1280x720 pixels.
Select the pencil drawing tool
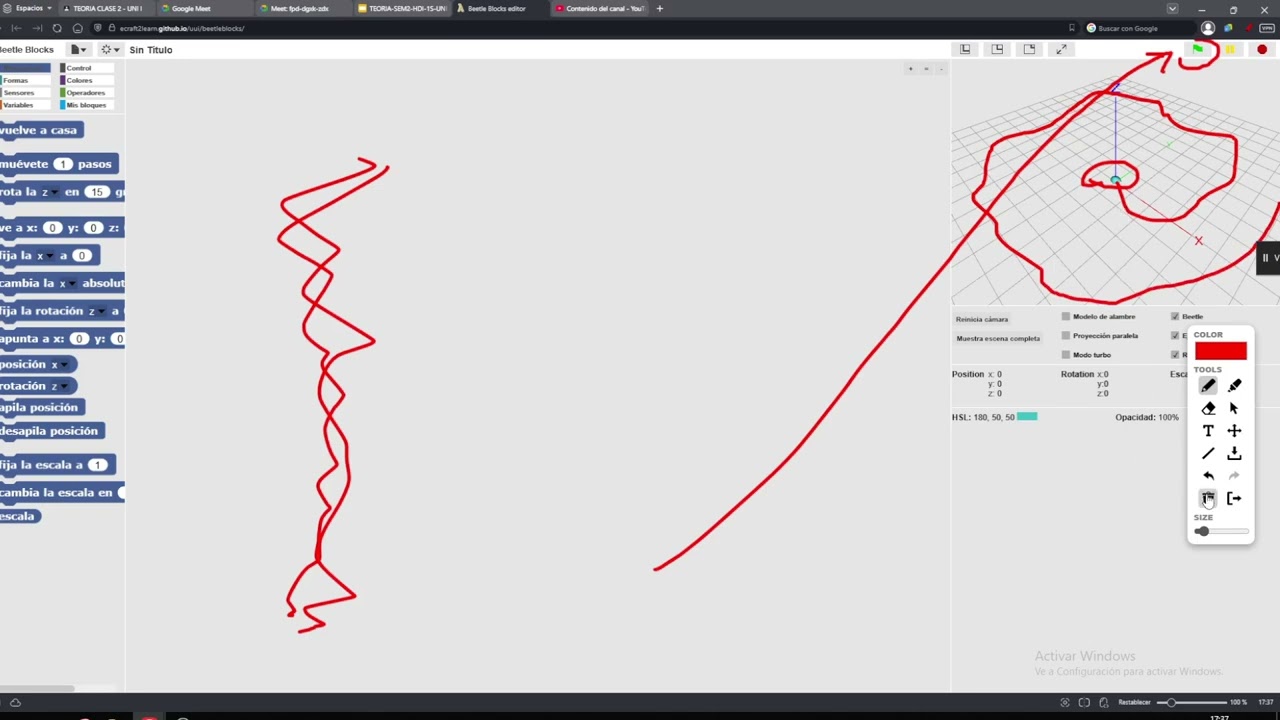[x=1208, y=386]
